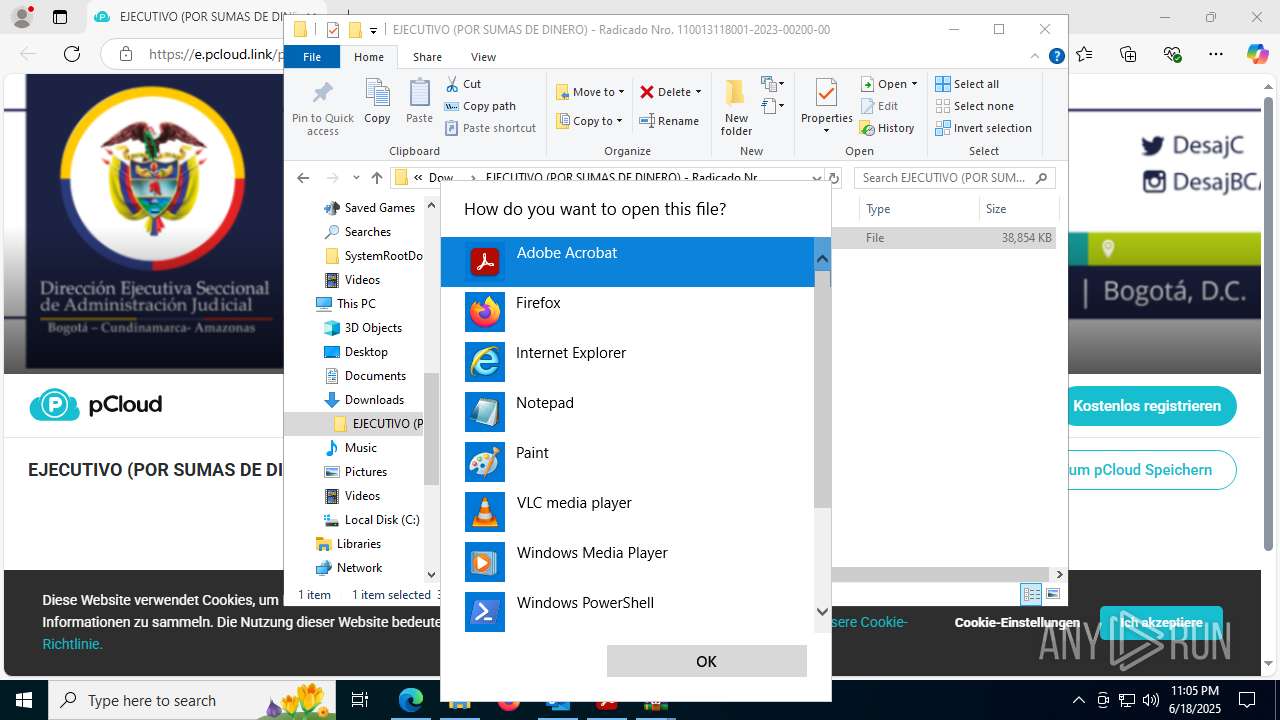Select Notepad as the opening app
Image resolution: width=1280 pixels, height=720 pixels.
[x=628, y=412]
